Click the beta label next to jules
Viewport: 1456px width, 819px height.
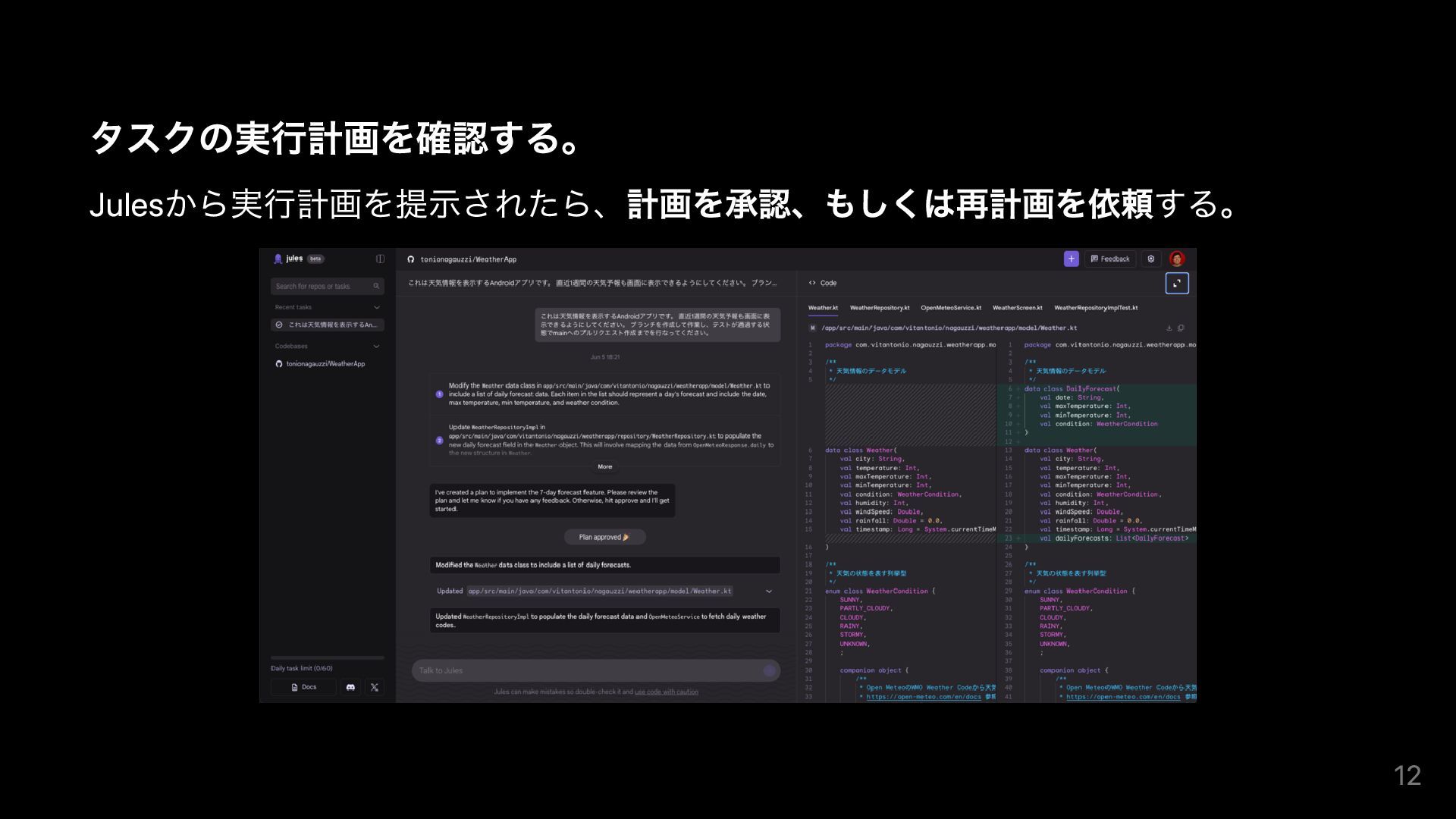tap(315, 259)
